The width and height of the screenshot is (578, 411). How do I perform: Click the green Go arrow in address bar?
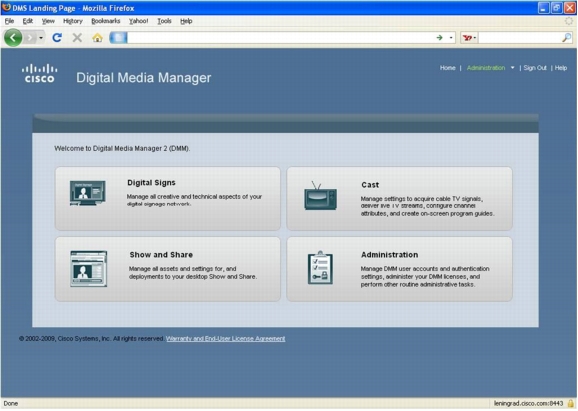(439, 38)
